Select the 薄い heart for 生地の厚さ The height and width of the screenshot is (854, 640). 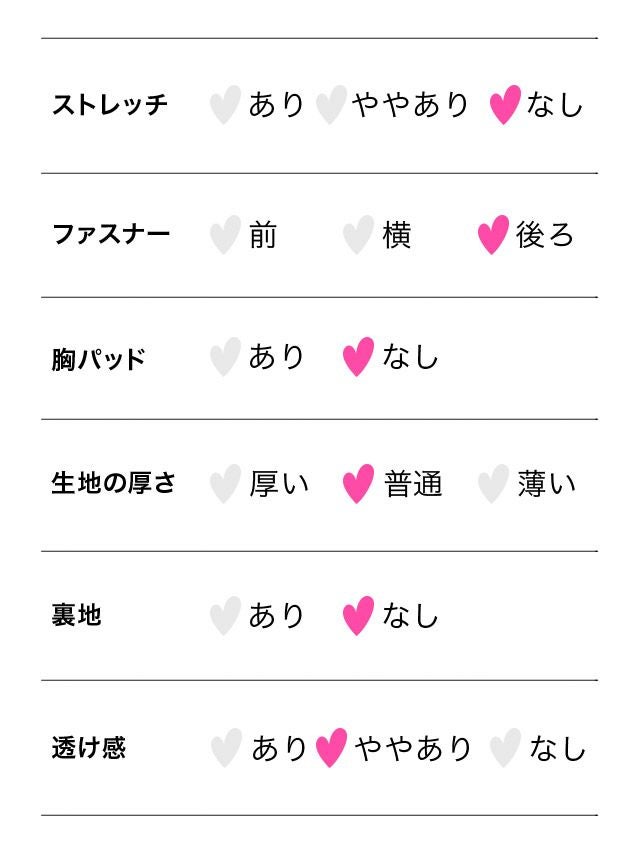pos(493,484)
